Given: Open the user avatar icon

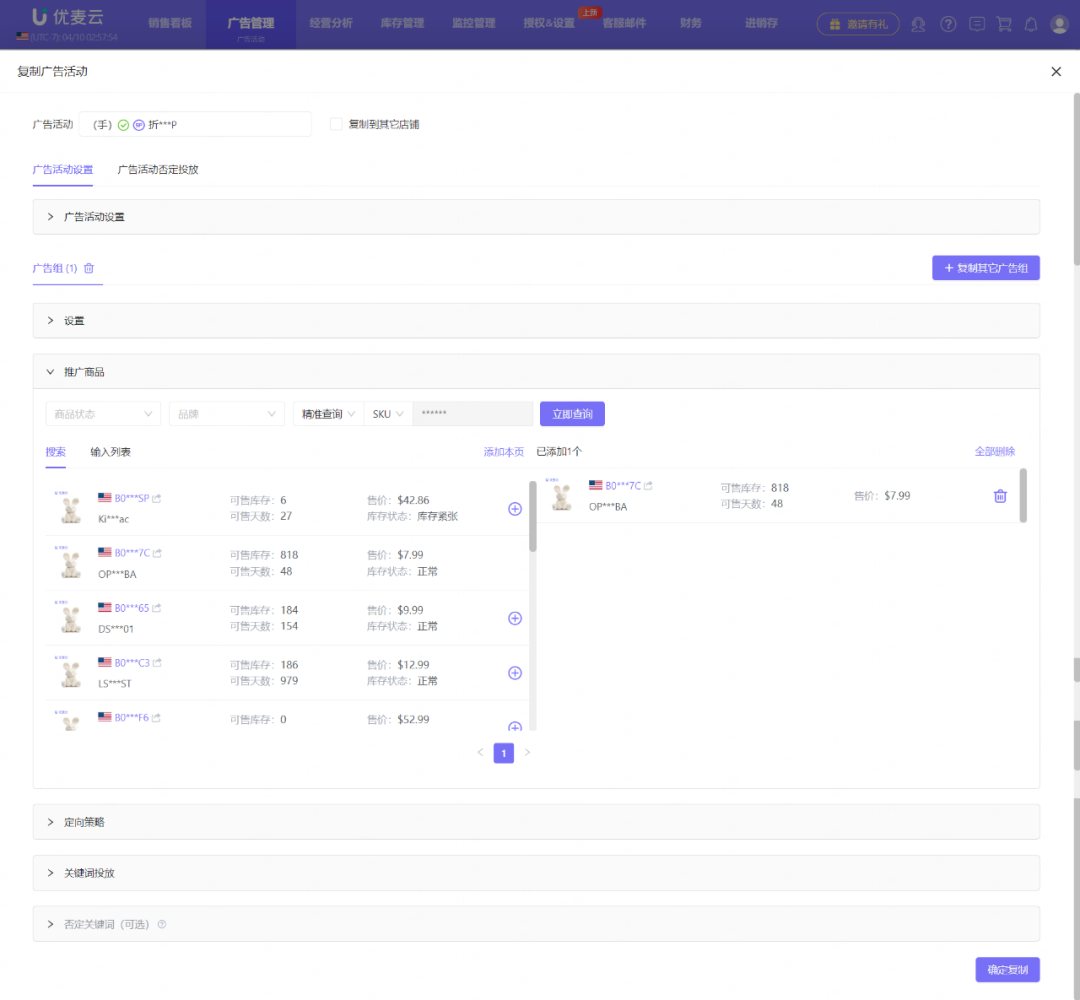Looking at the screenshot, I should (1059, 25).
